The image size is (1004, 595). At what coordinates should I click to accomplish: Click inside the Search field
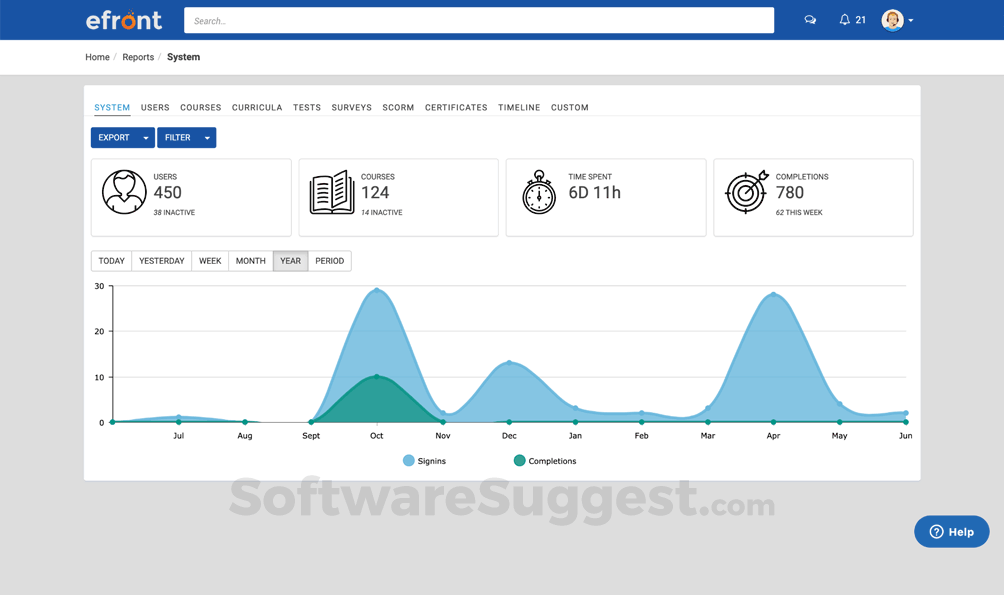[478, 19]
